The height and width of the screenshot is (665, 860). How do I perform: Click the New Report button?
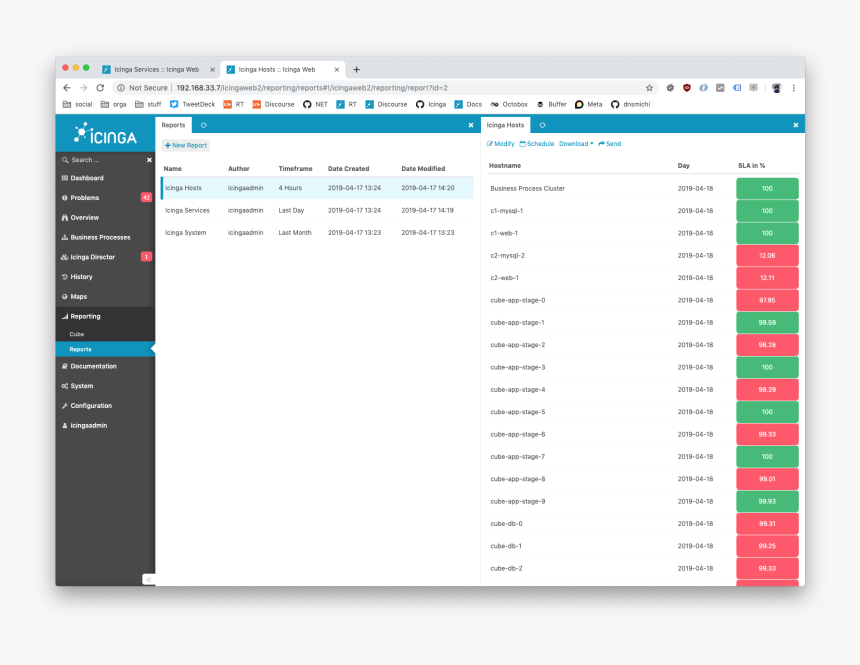click(186, 145)
